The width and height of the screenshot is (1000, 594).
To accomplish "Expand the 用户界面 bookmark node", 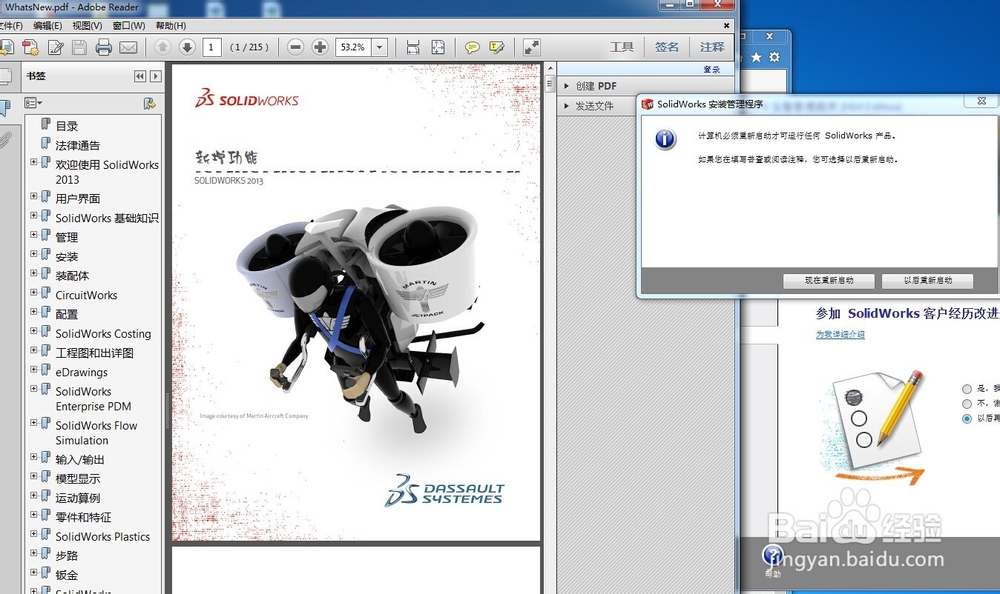I will pyautogui.click(x=34, y=197).
